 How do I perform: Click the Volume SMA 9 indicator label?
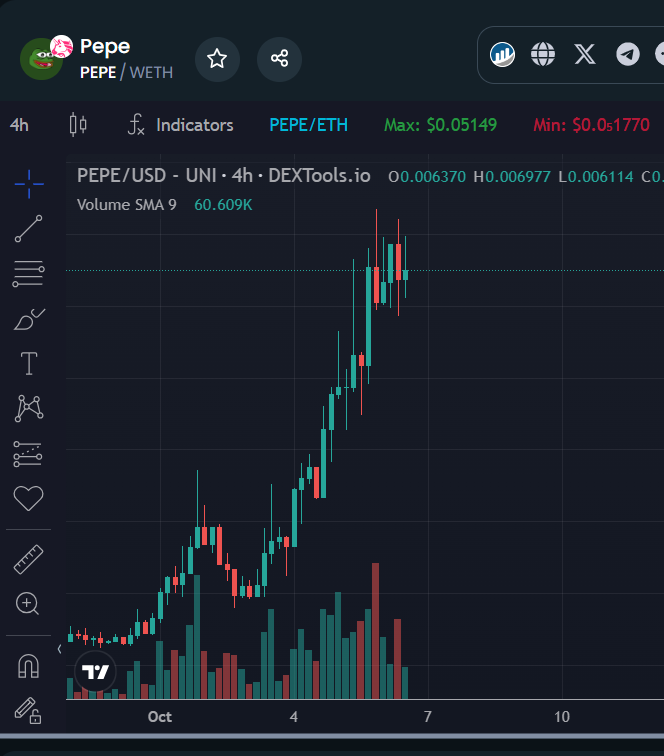127,205
